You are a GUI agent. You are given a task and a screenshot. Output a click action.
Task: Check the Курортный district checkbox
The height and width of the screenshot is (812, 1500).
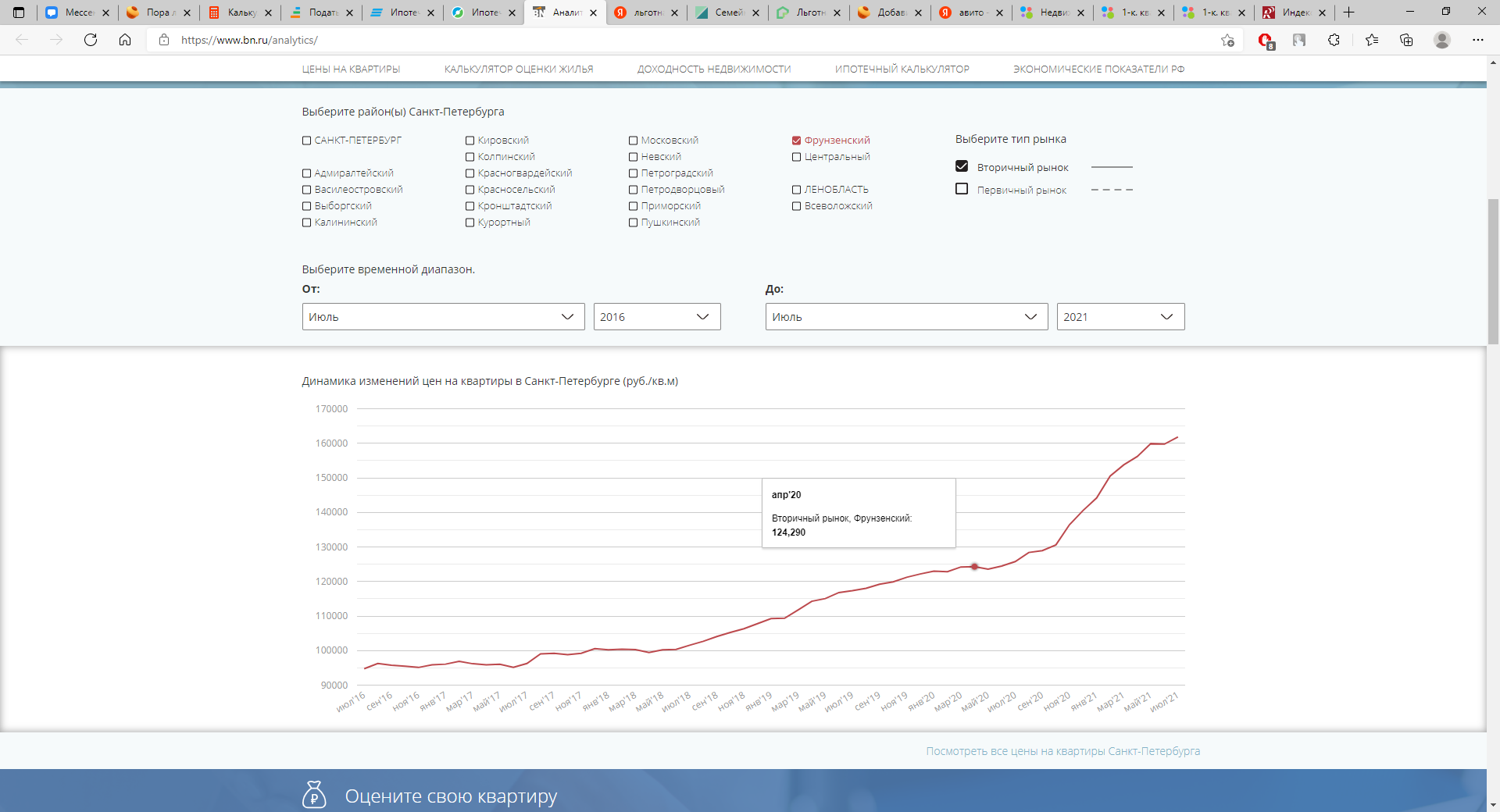(x=470, y=223)
